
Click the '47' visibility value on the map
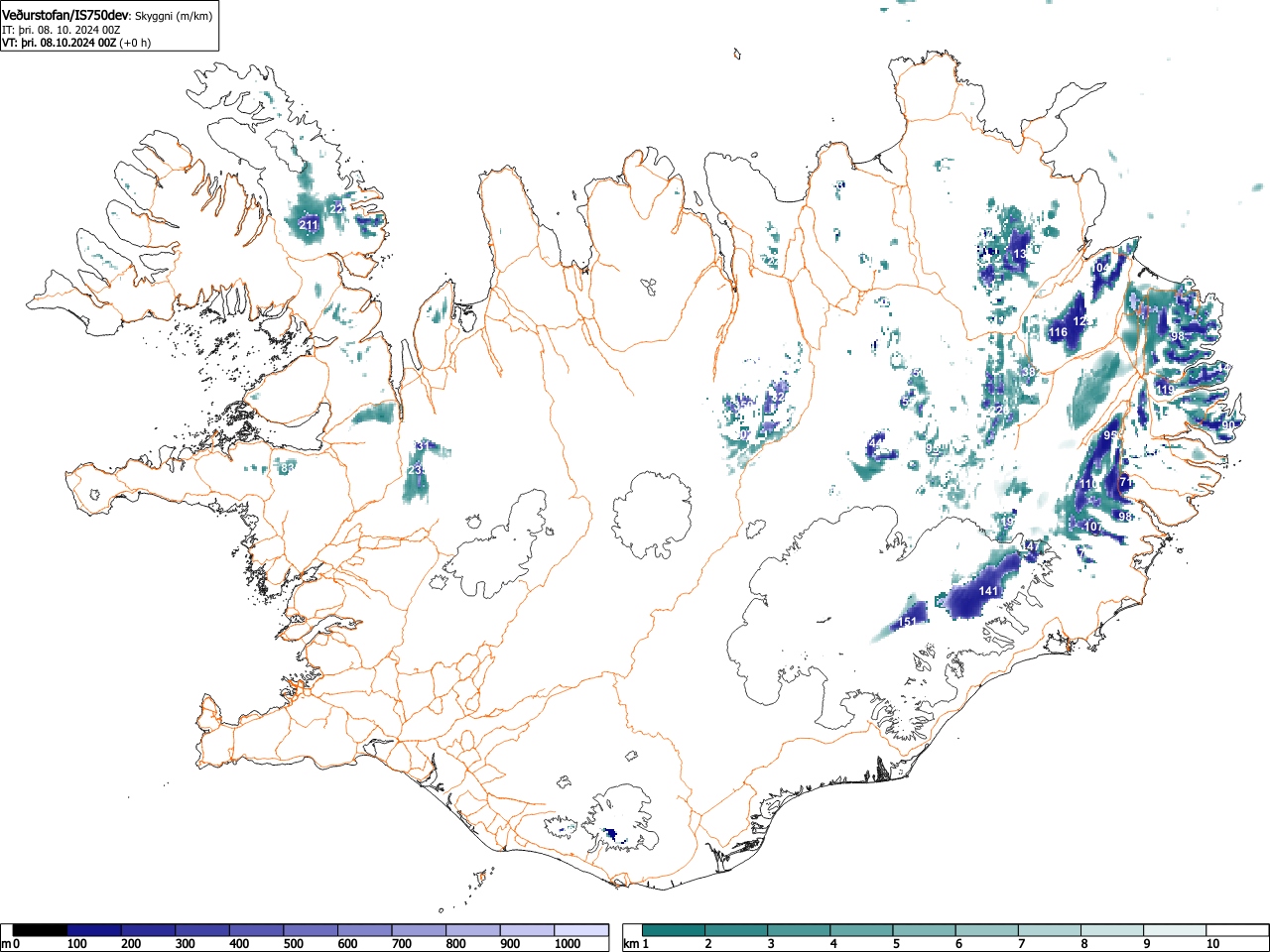pos(1032,547)
